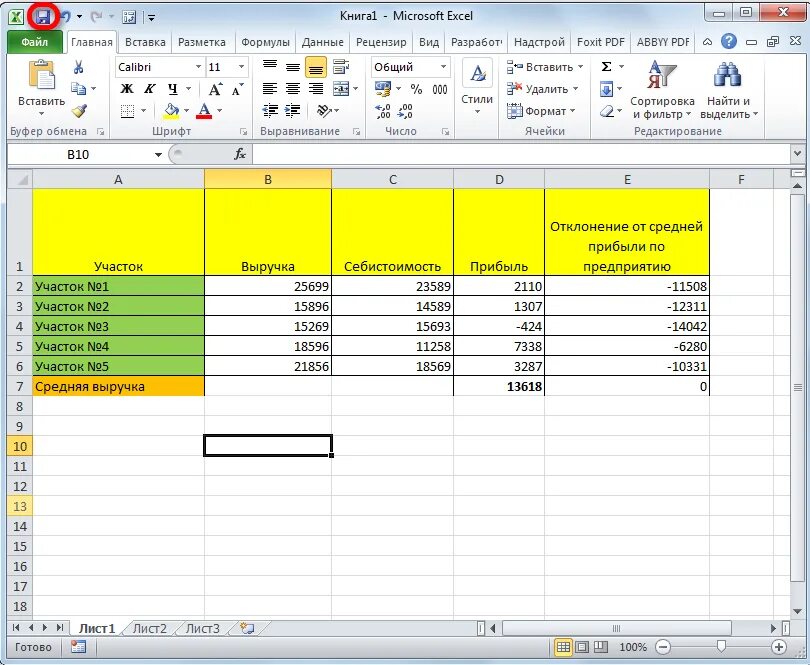Zoom out with the minus button

point(663,646)
